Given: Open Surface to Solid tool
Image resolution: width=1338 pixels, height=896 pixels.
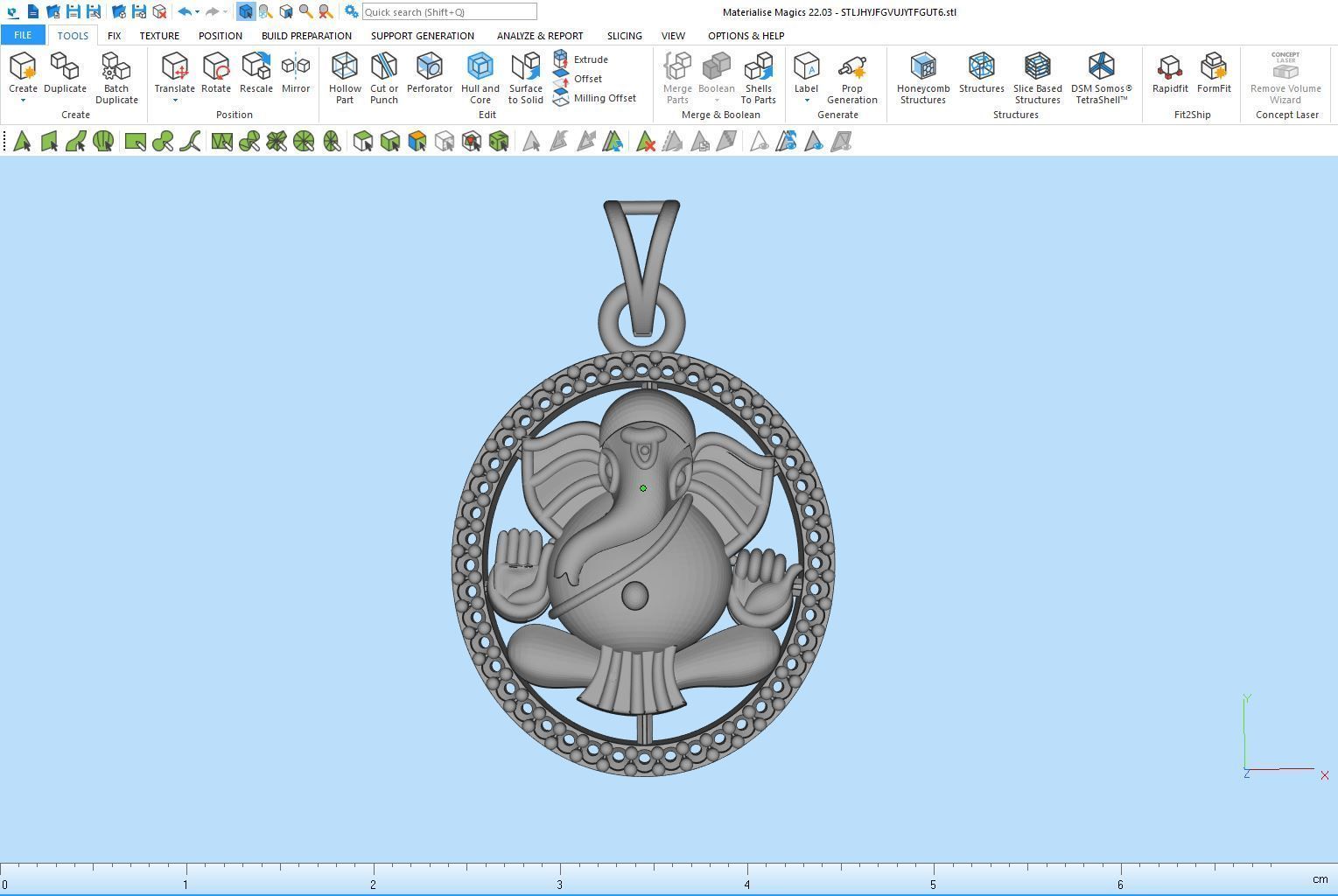Looking at the screenshot, I should [526, 78].
